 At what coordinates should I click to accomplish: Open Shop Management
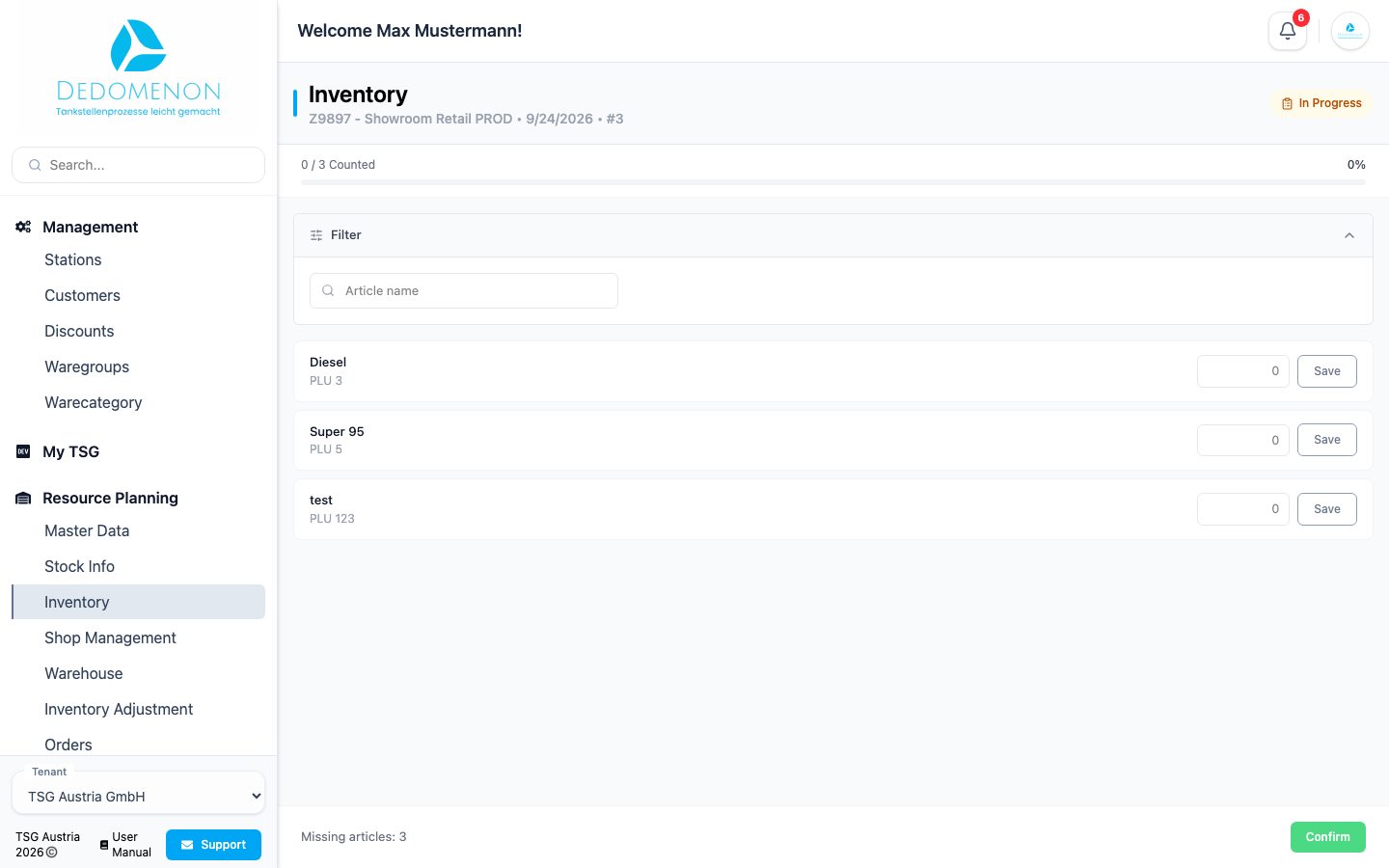coord(111,637)
